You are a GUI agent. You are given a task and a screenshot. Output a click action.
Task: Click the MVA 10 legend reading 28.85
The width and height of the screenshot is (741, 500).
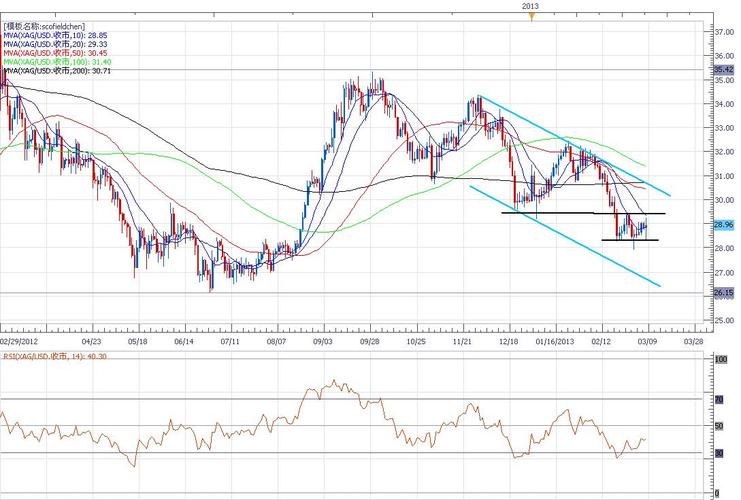pos(55,35)
